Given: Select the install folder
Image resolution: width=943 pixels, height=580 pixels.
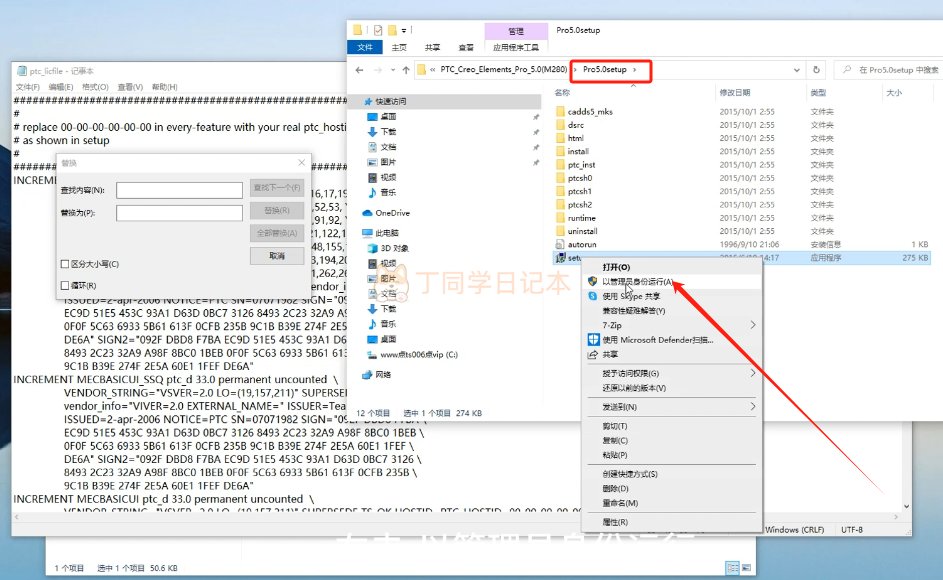Looking at the screenshot, I should (x=572, y=151).
